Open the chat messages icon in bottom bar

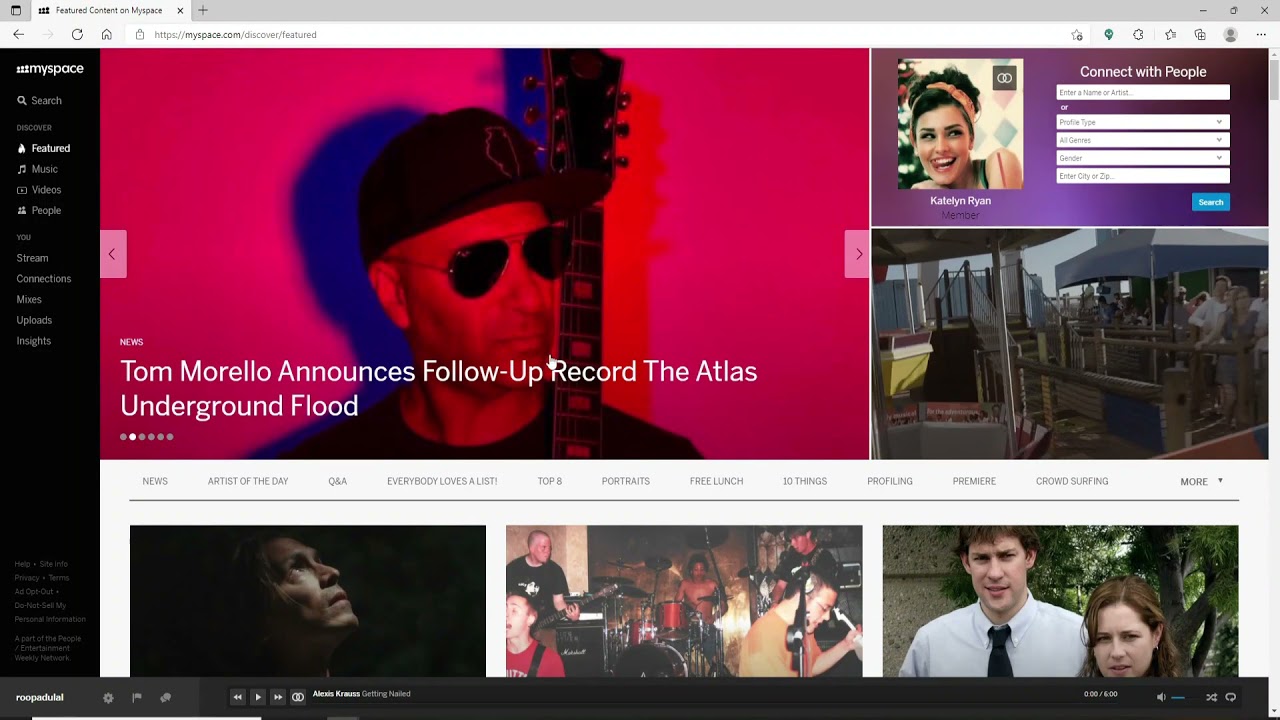pyautogui.click(x=166, y=698)
